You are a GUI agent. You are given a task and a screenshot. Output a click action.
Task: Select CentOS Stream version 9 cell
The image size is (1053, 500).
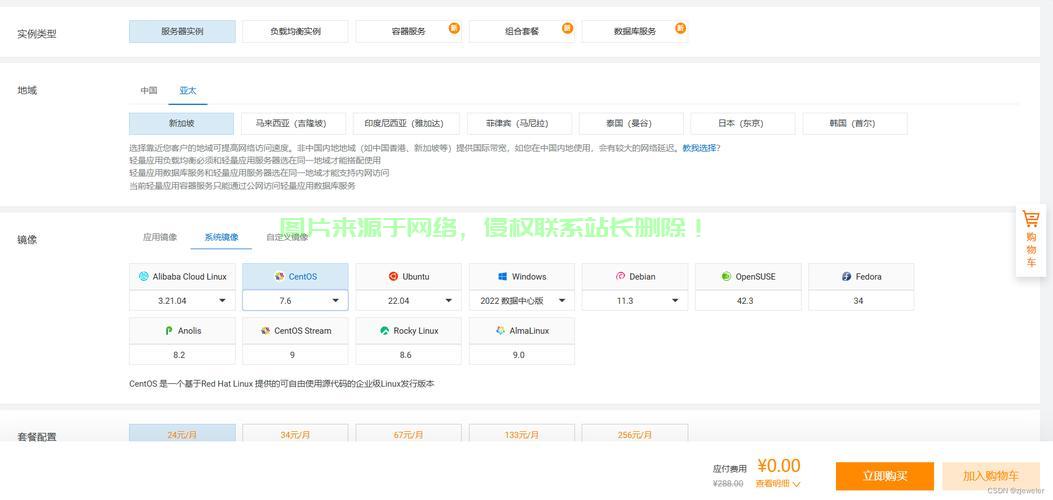pyautogui.click(x=295, y=355)
